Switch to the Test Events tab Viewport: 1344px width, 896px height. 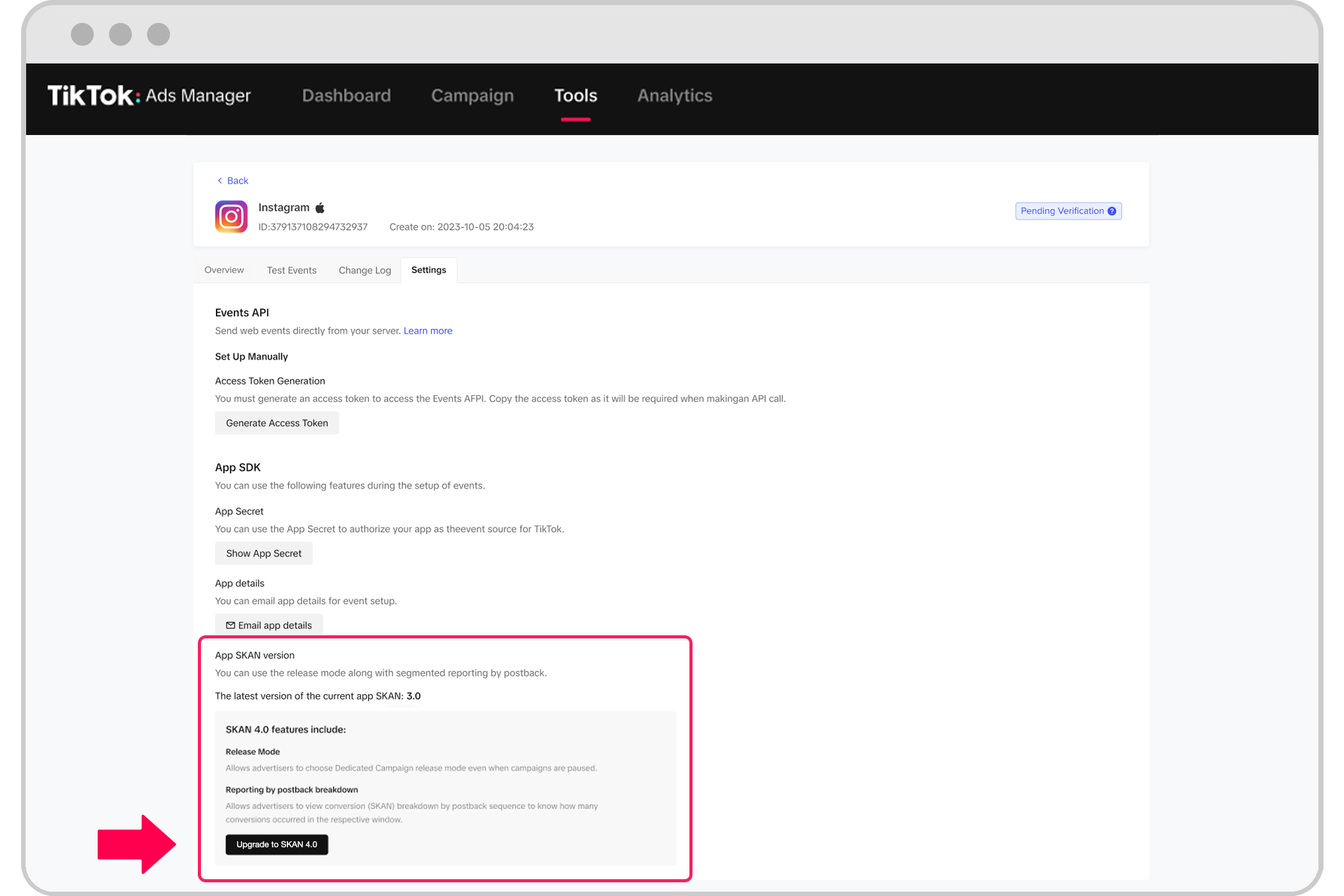tap(292, 270)
